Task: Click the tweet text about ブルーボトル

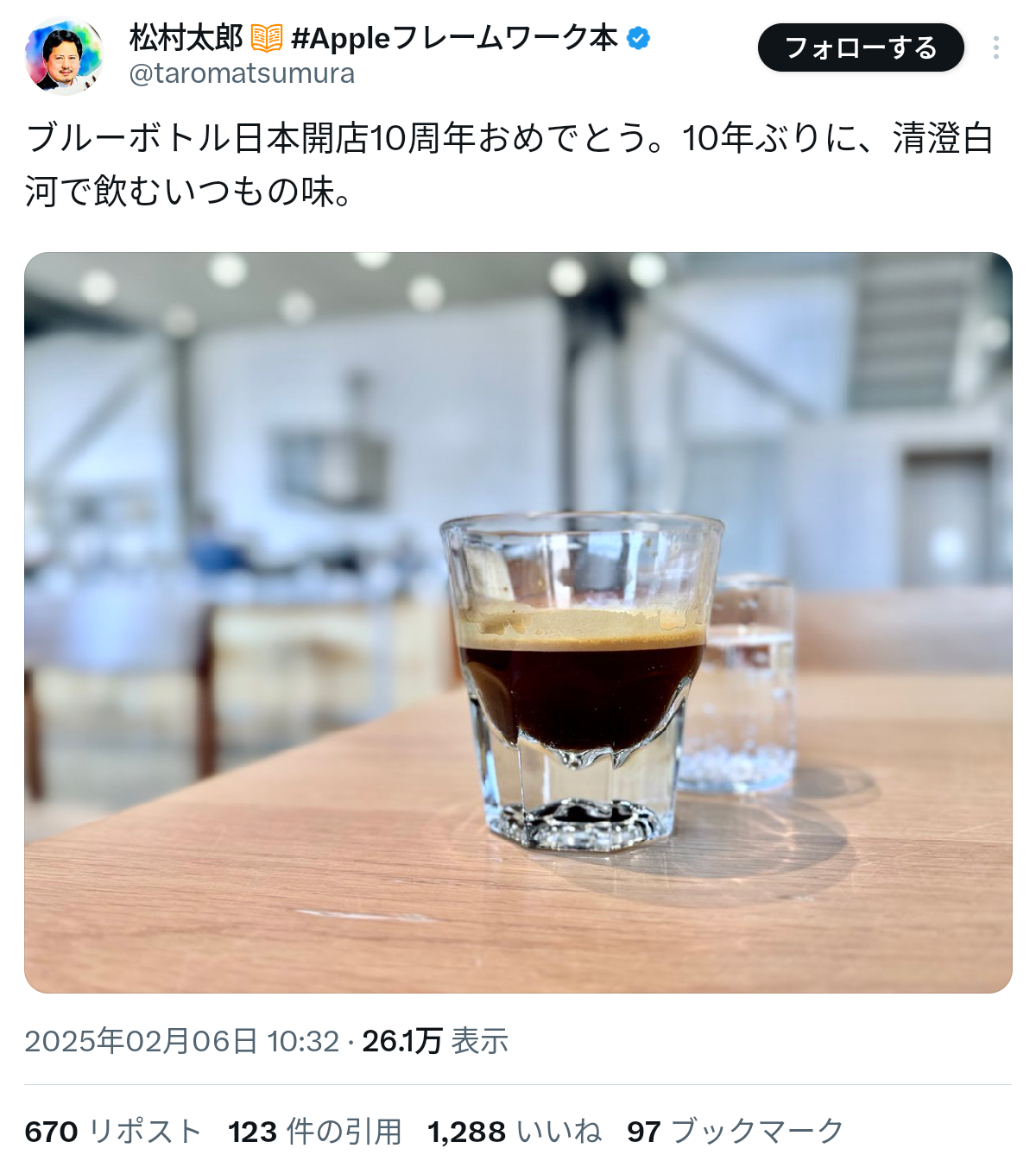Action: pyautogui.click(x=509, y=164)
